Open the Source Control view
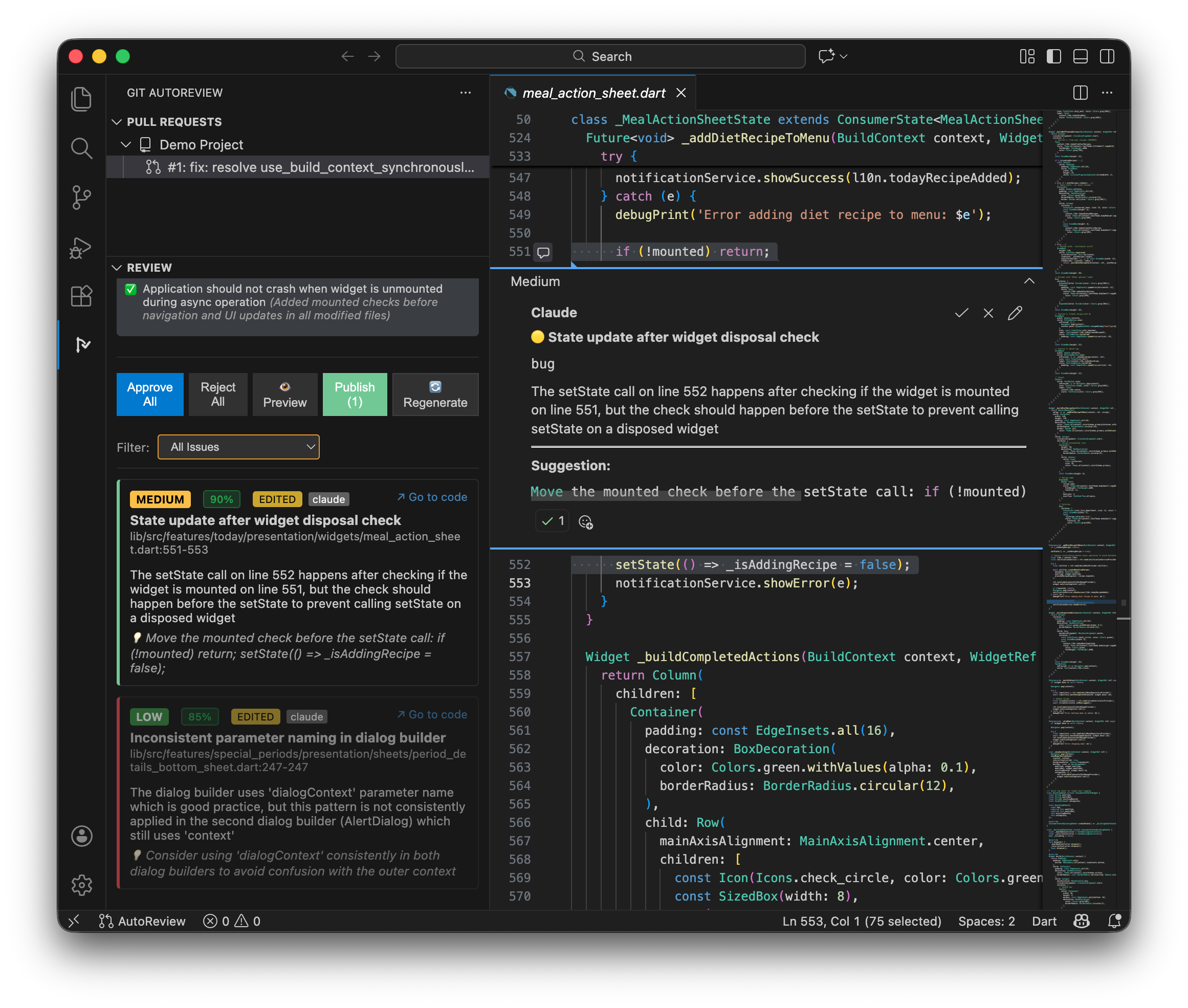The height and width of the screenshot is (1008, 1188). point(82,198)
